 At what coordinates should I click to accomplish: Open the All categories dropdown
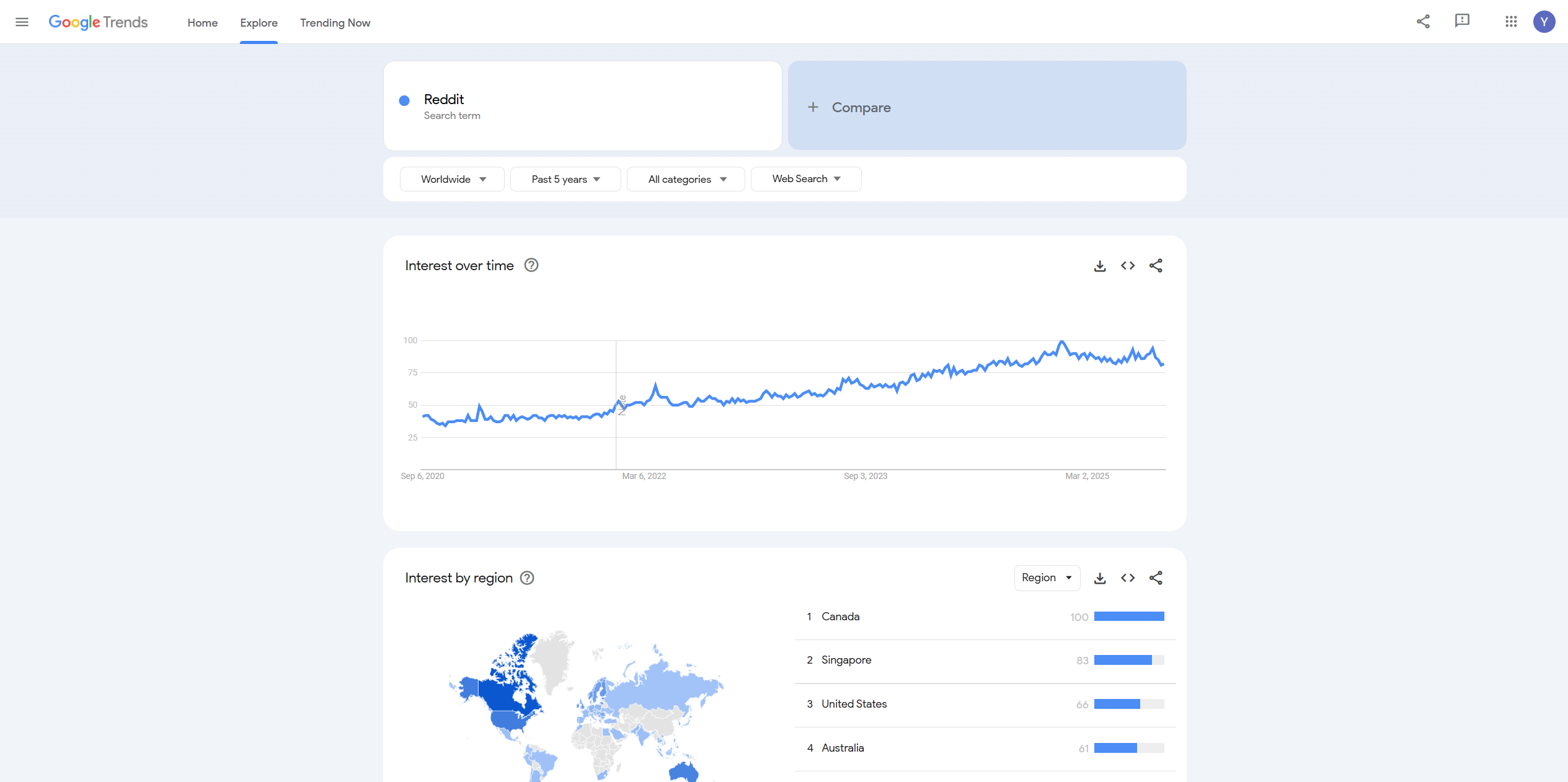[686, 179]
